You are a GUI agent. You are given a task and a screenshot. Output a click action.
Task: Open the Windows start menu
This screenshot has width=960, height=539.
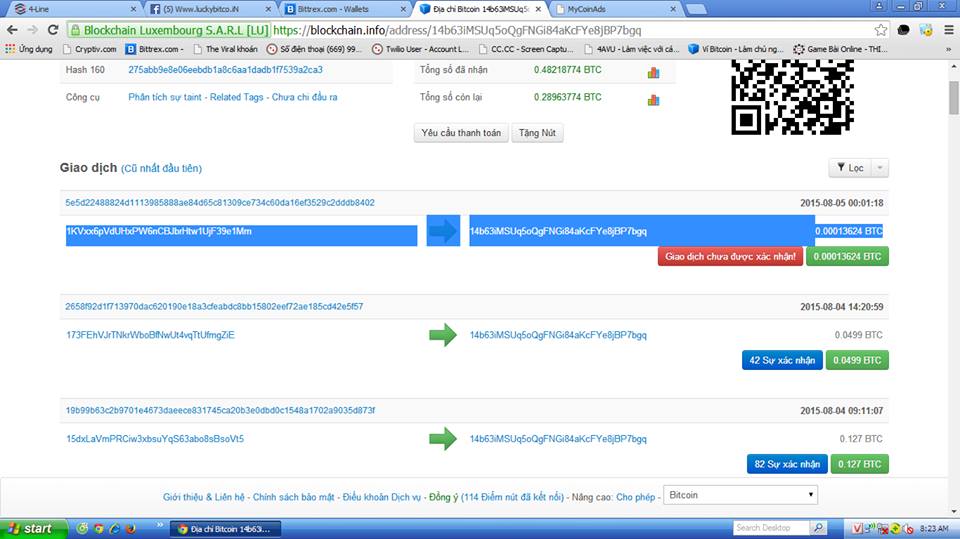point(32,529)
